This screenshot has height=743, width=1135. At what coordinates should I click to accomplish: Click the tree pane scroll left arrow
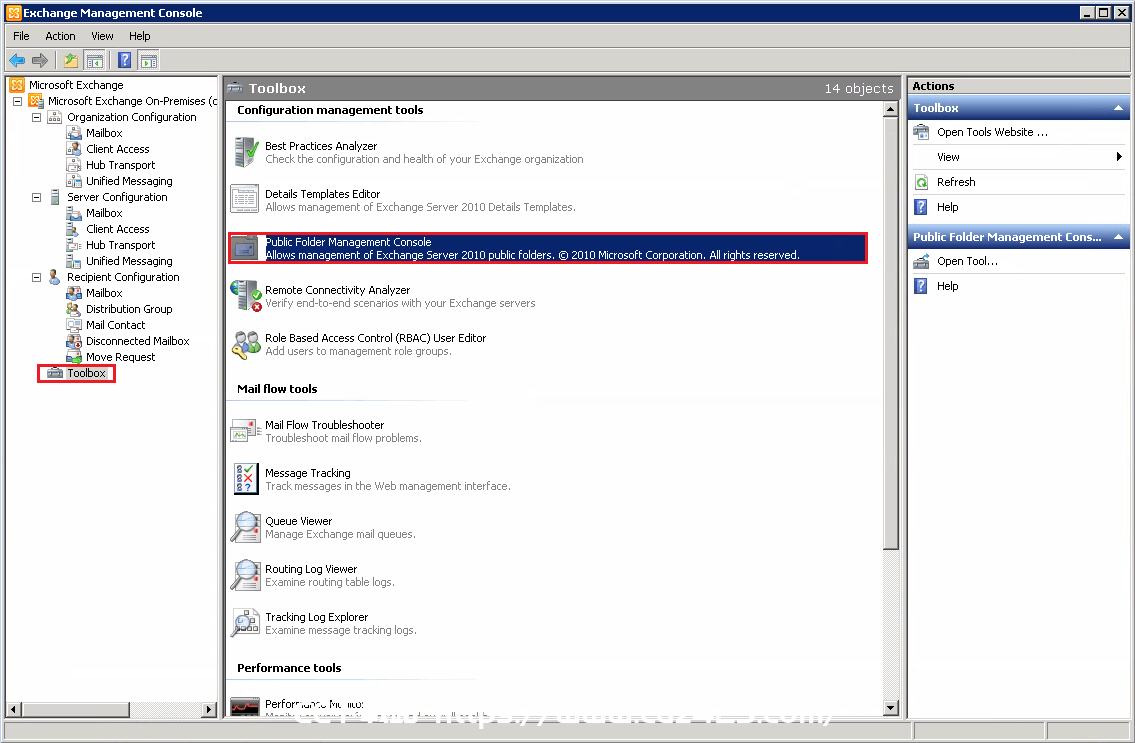point(14,710)
